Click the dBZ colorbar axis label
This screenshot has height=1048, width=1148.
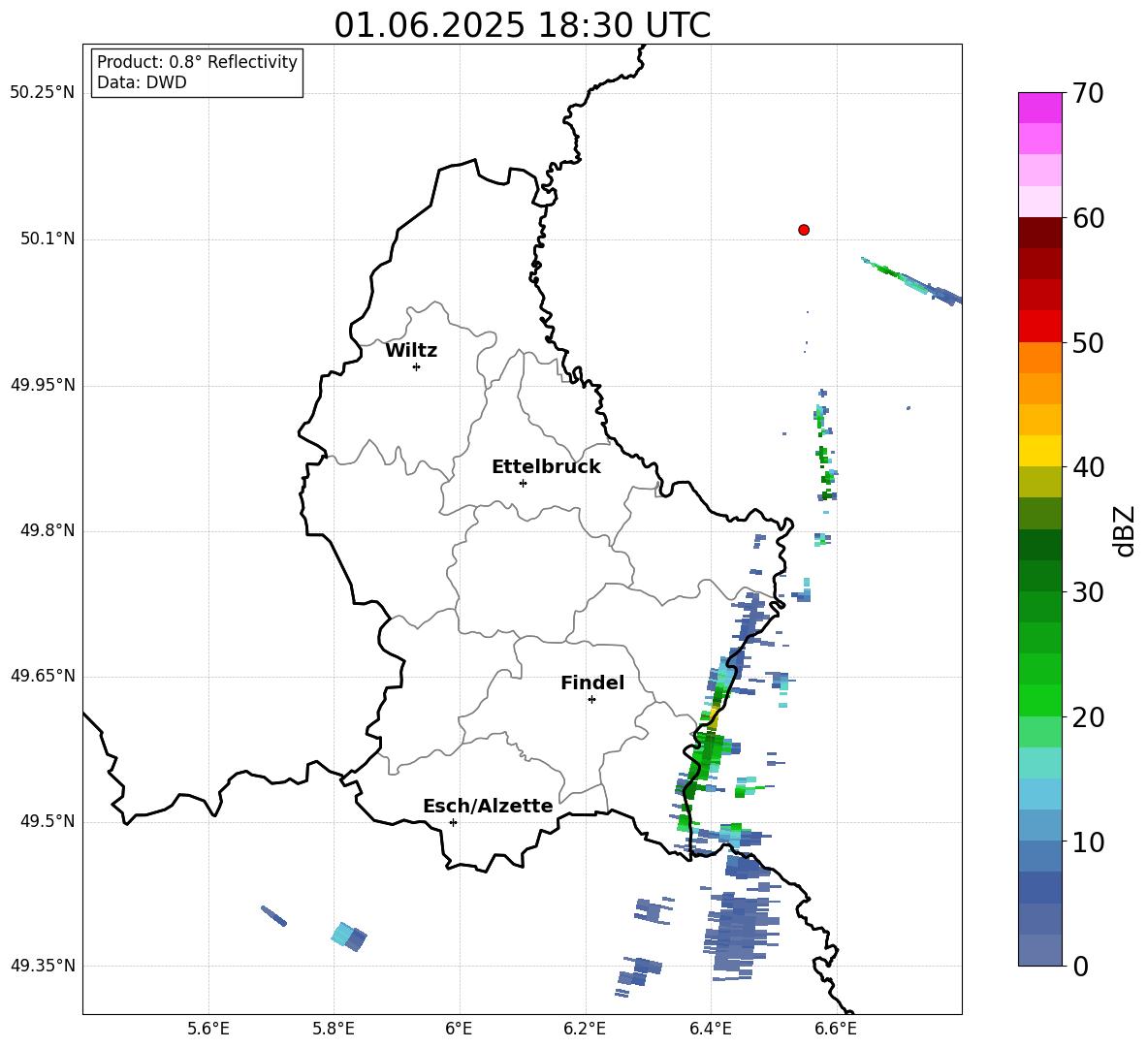pos(1126,530)
